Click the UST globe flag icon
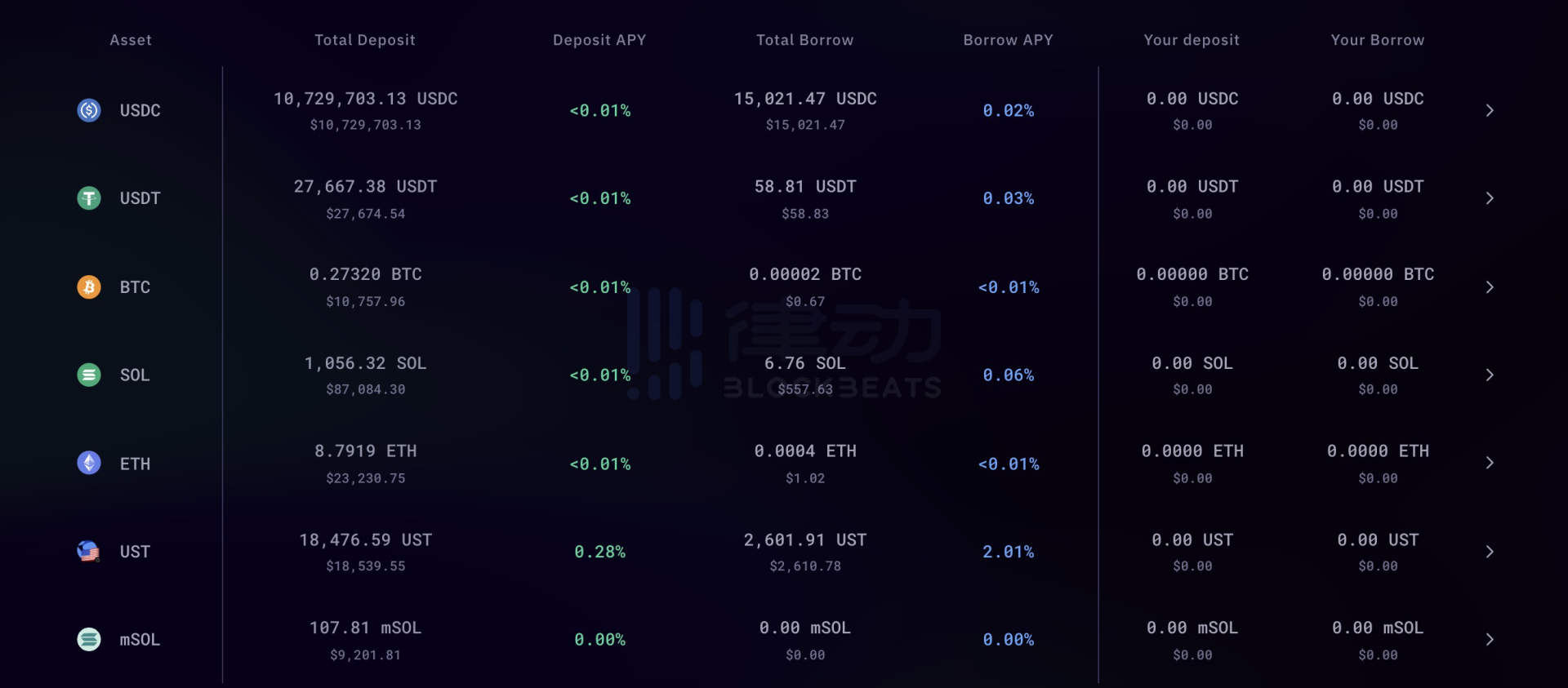 [89, 552]
